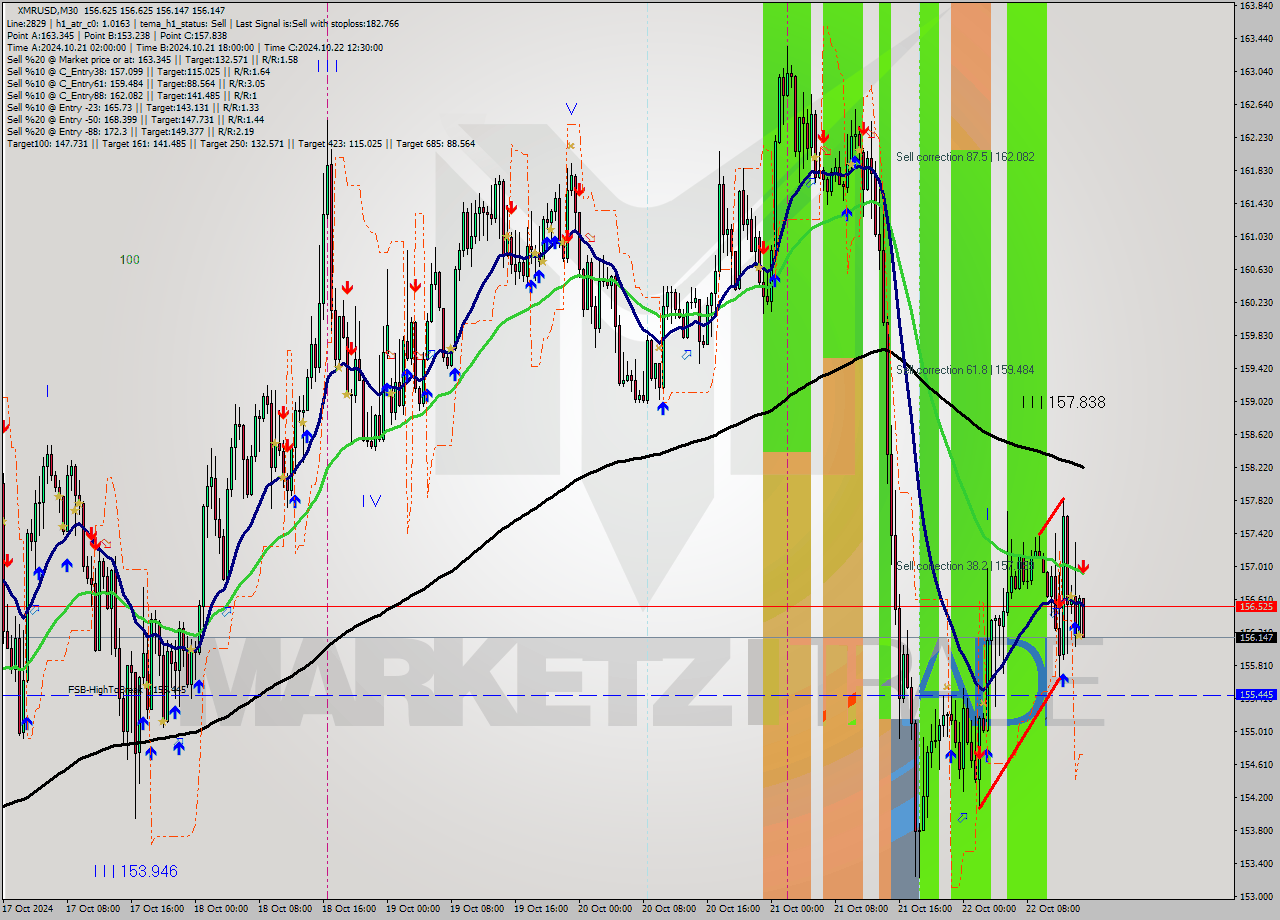The image size is (1280, 920).
Task: Click the red 156.525 price tag
Action: [x=1256, y=606]
